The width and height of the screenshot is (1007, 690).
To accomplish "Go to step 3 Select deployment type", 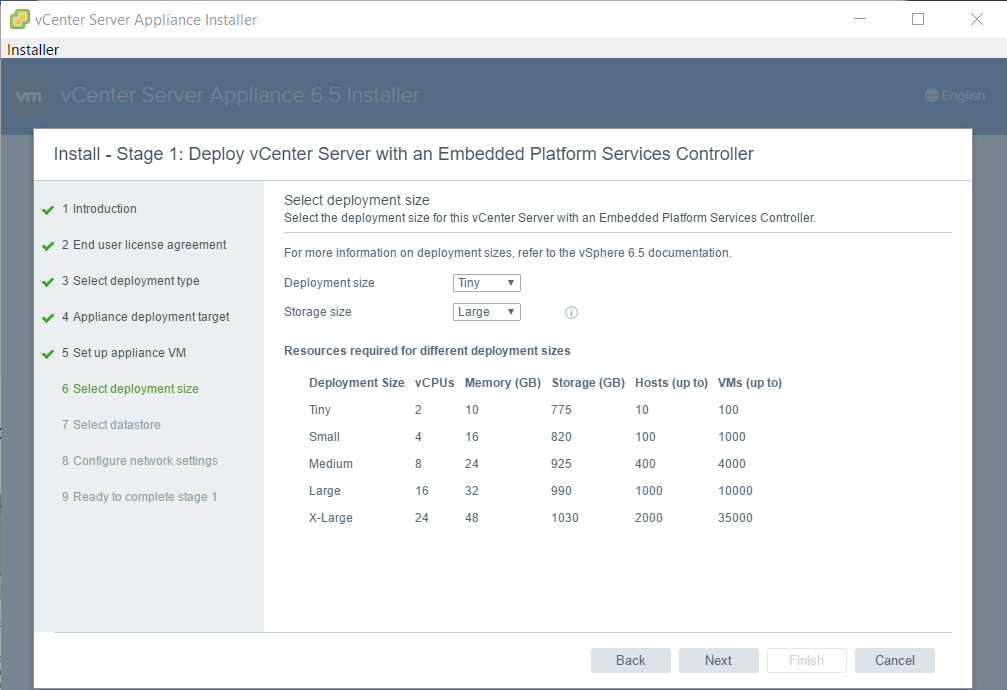I will point(130,281).
